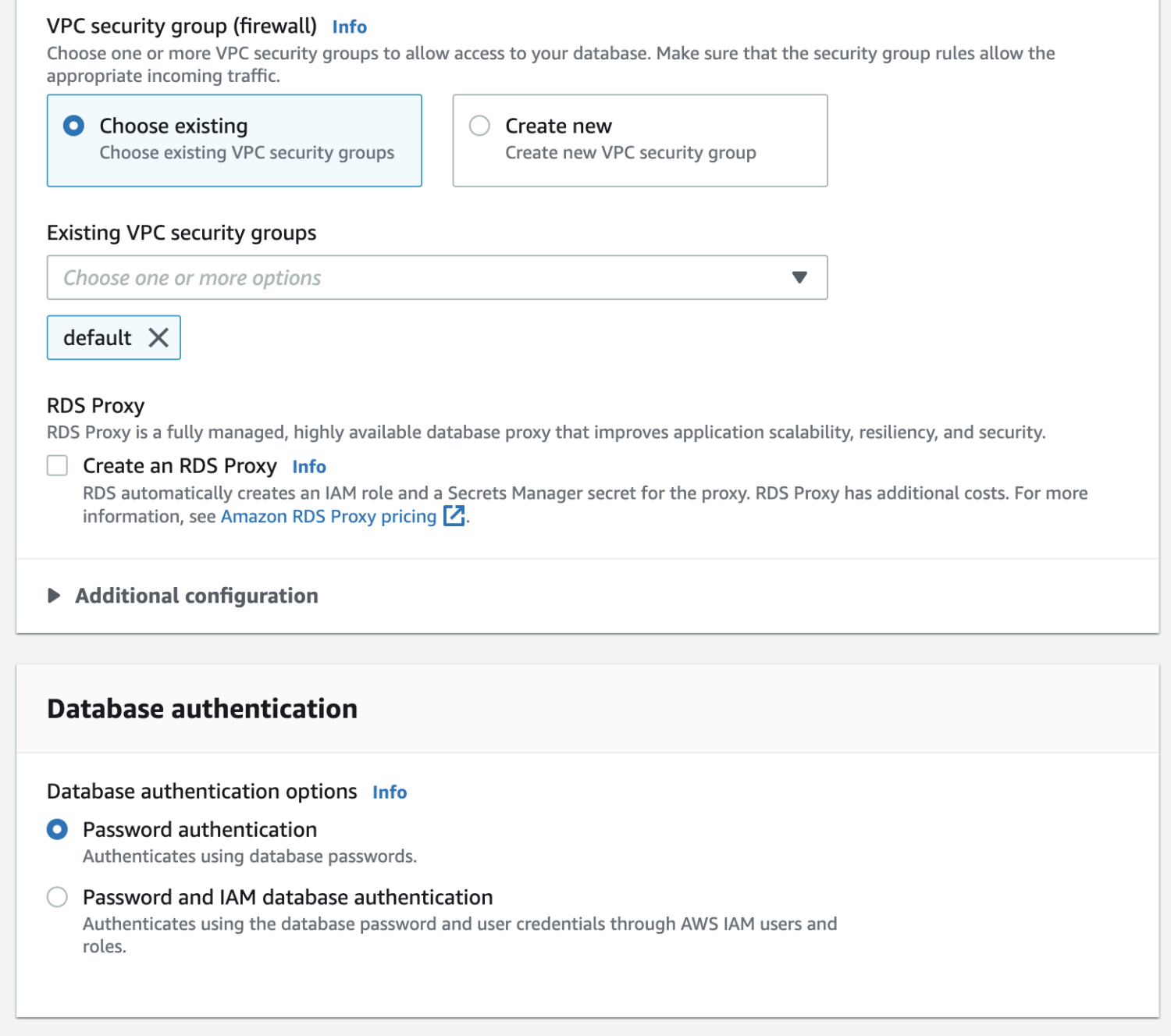Remove the default security group tag
1171x1036 pixels.
(x=158, y=338)
